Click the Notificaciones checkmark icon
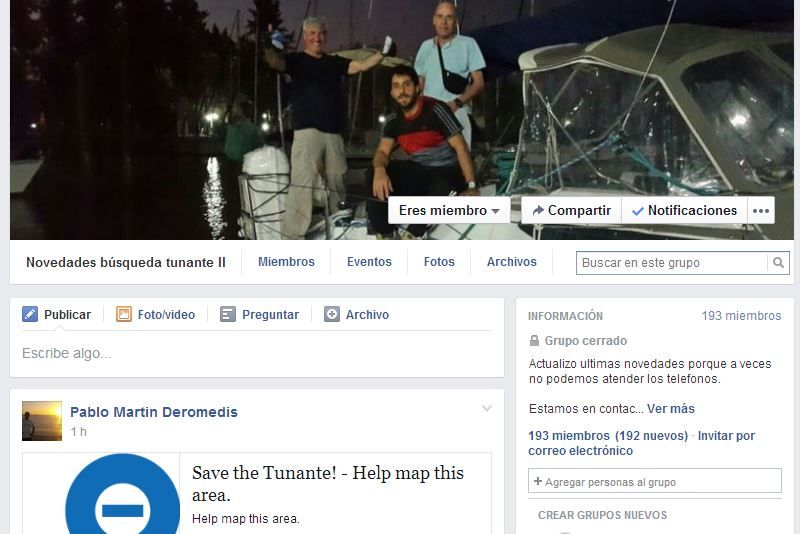Viewport: 800px width, 534px height. point(638,211)
